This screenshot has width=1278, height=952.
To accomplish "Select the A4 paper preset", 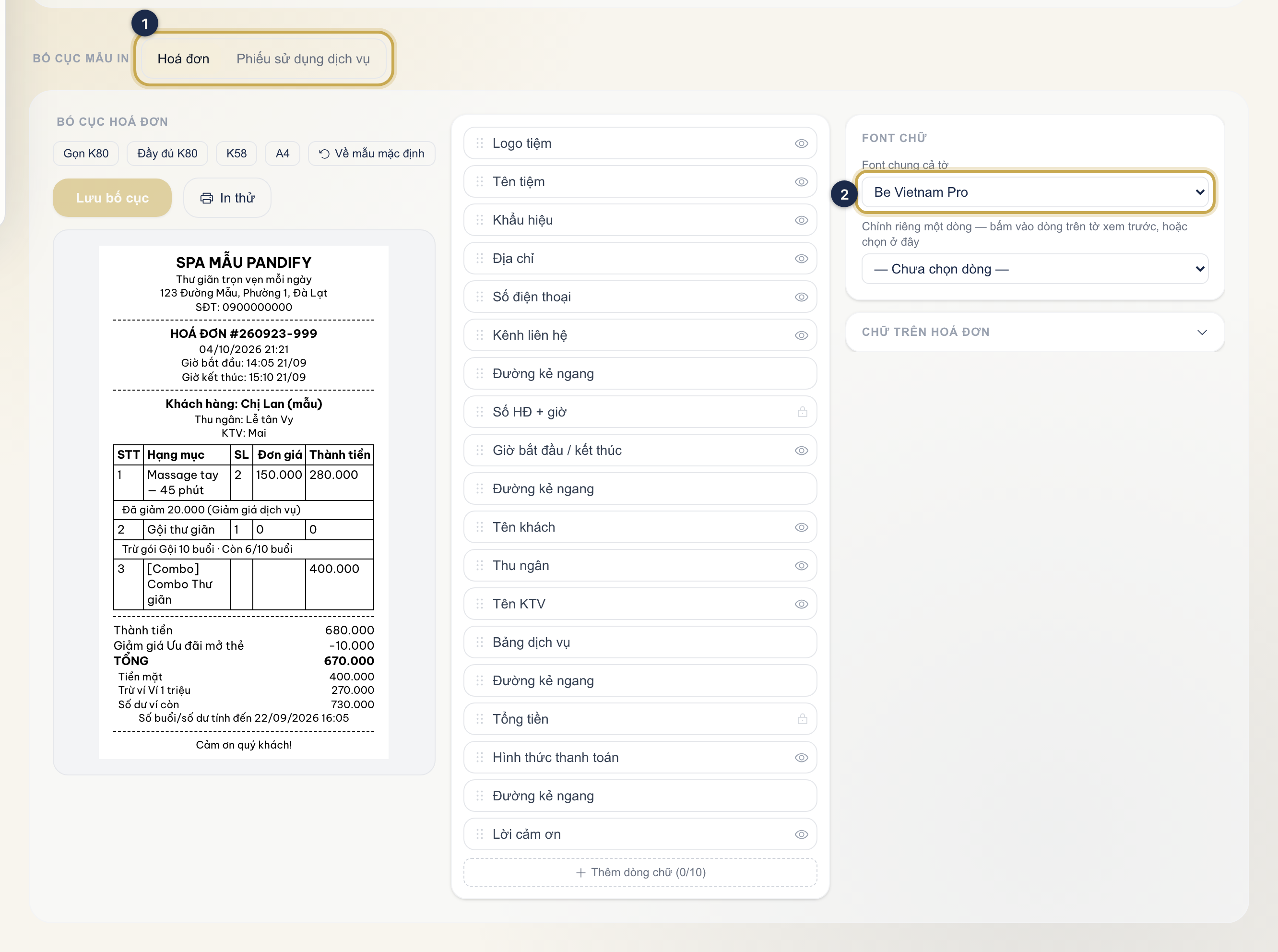I will (283, 153).
